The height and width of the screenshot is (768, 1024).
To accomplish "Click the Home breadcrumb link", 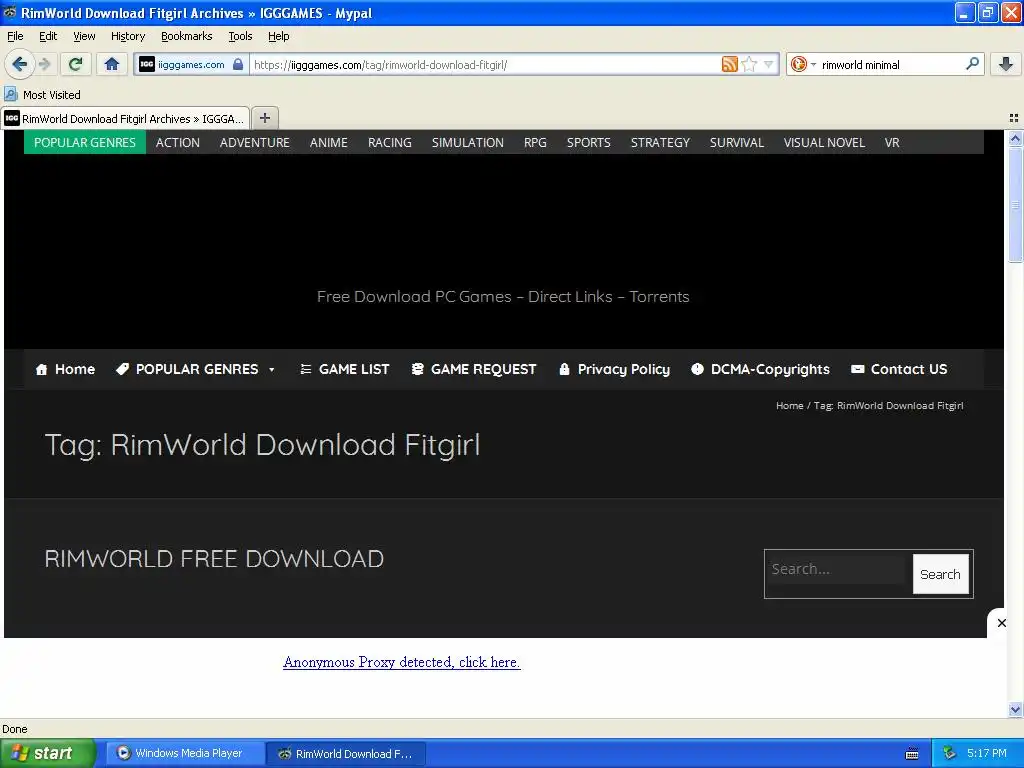I will (x=790, y=406).
